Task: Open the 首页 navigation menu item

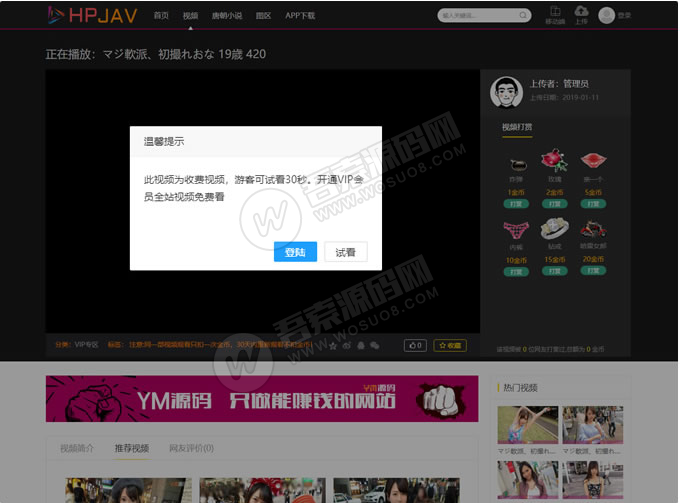Action: pyautogui.click(x=161, y=16)
